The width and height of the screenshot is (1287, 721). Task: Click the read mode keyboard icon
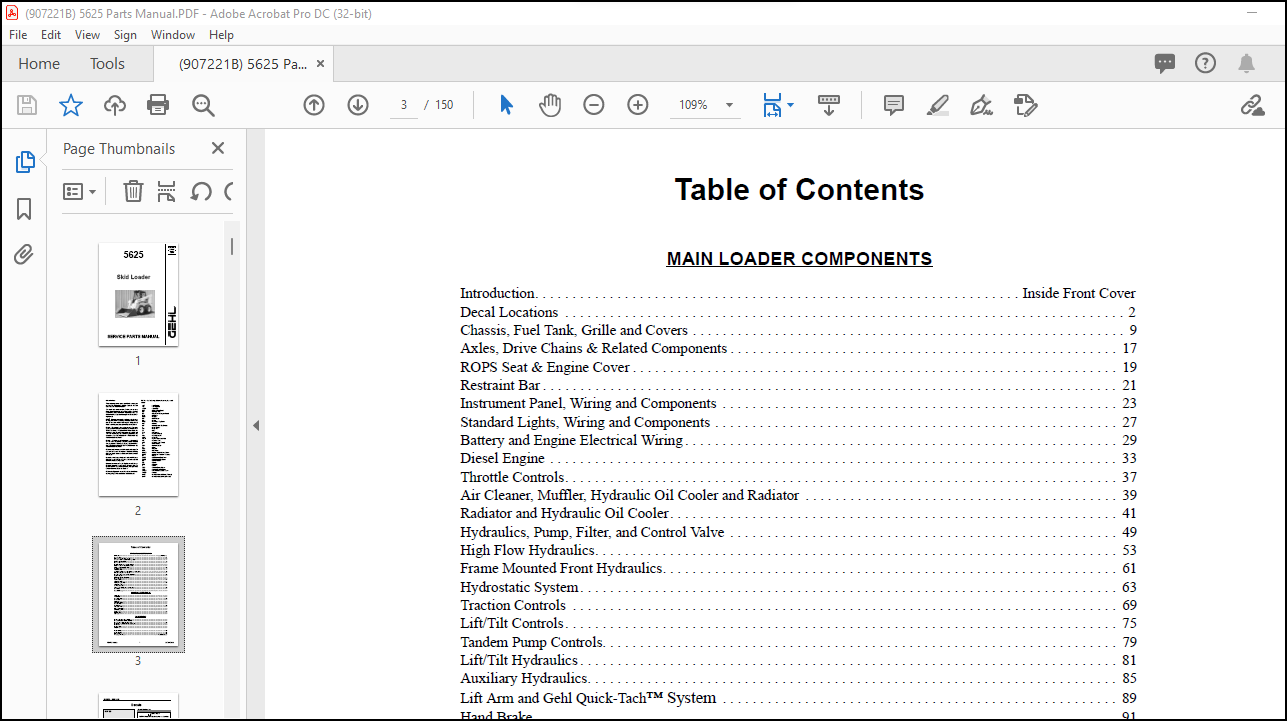coord(829,105)
